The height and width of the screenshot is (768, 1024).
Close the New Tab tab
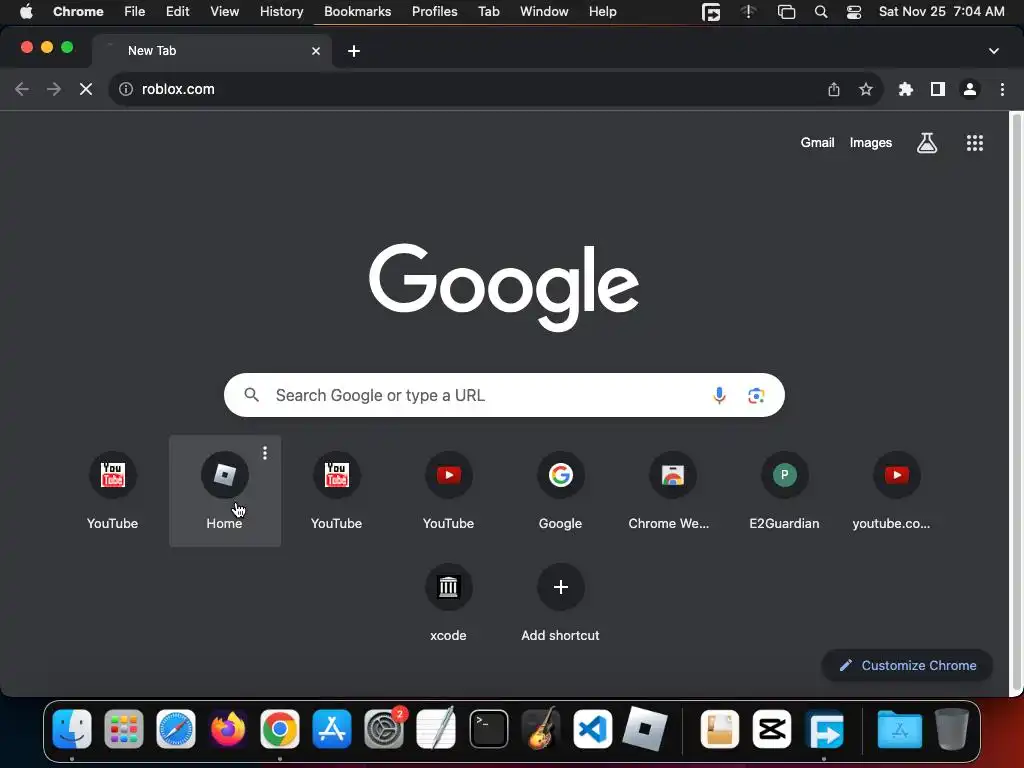pyautogui.click(x=315, y=50)
